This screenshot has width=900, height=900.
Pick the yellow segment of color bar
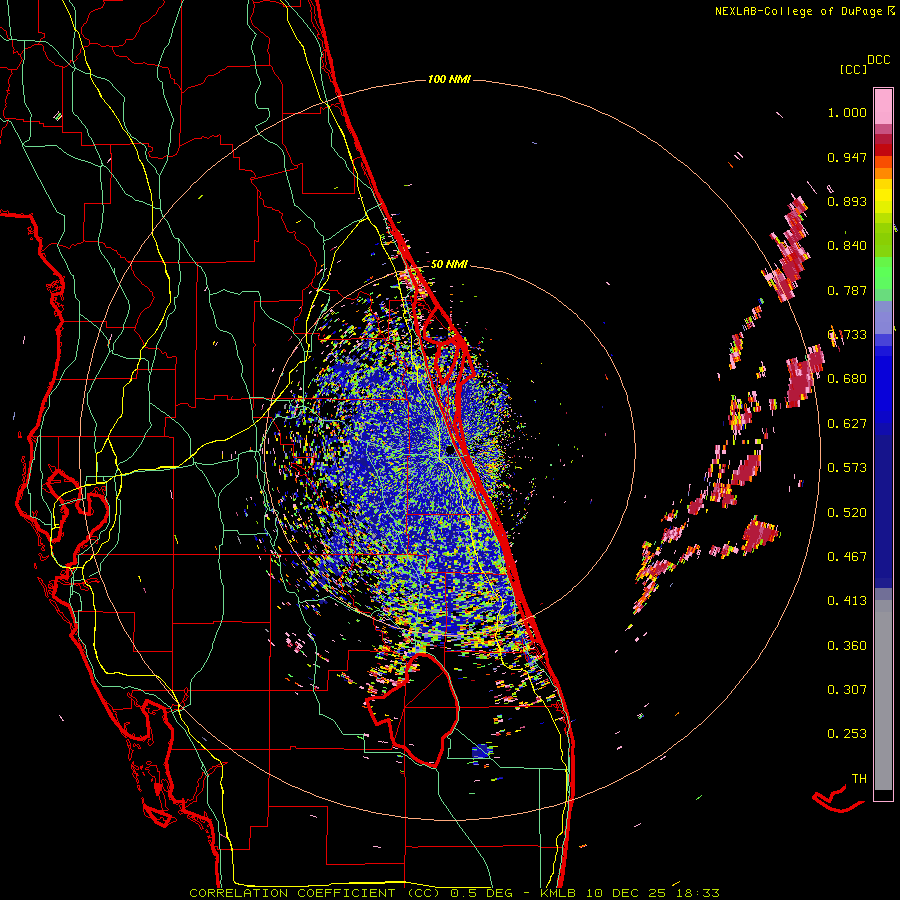click(x=883, y=196)
